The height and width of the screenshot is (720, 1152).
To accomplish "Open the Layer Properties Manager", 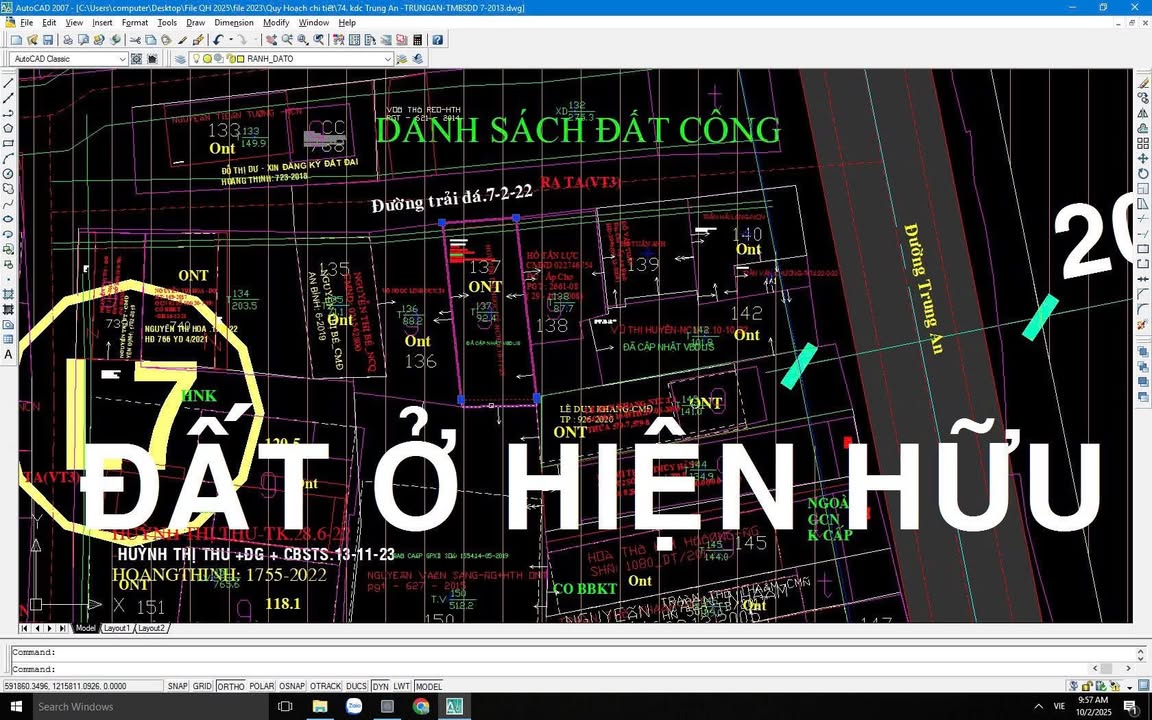I will click(180, 58).
